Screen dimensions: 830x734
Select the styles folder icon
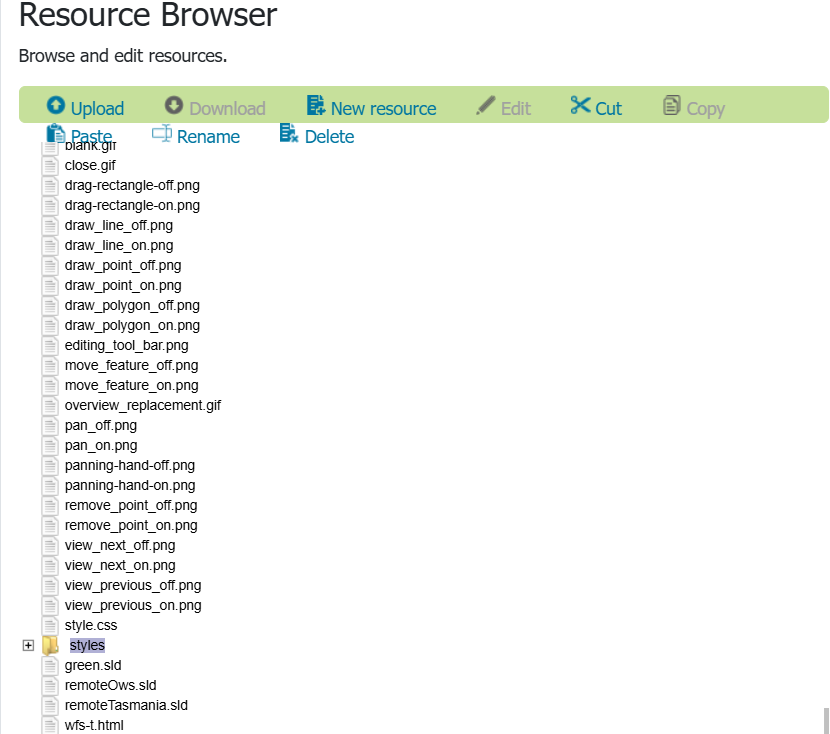click(51, 646)
